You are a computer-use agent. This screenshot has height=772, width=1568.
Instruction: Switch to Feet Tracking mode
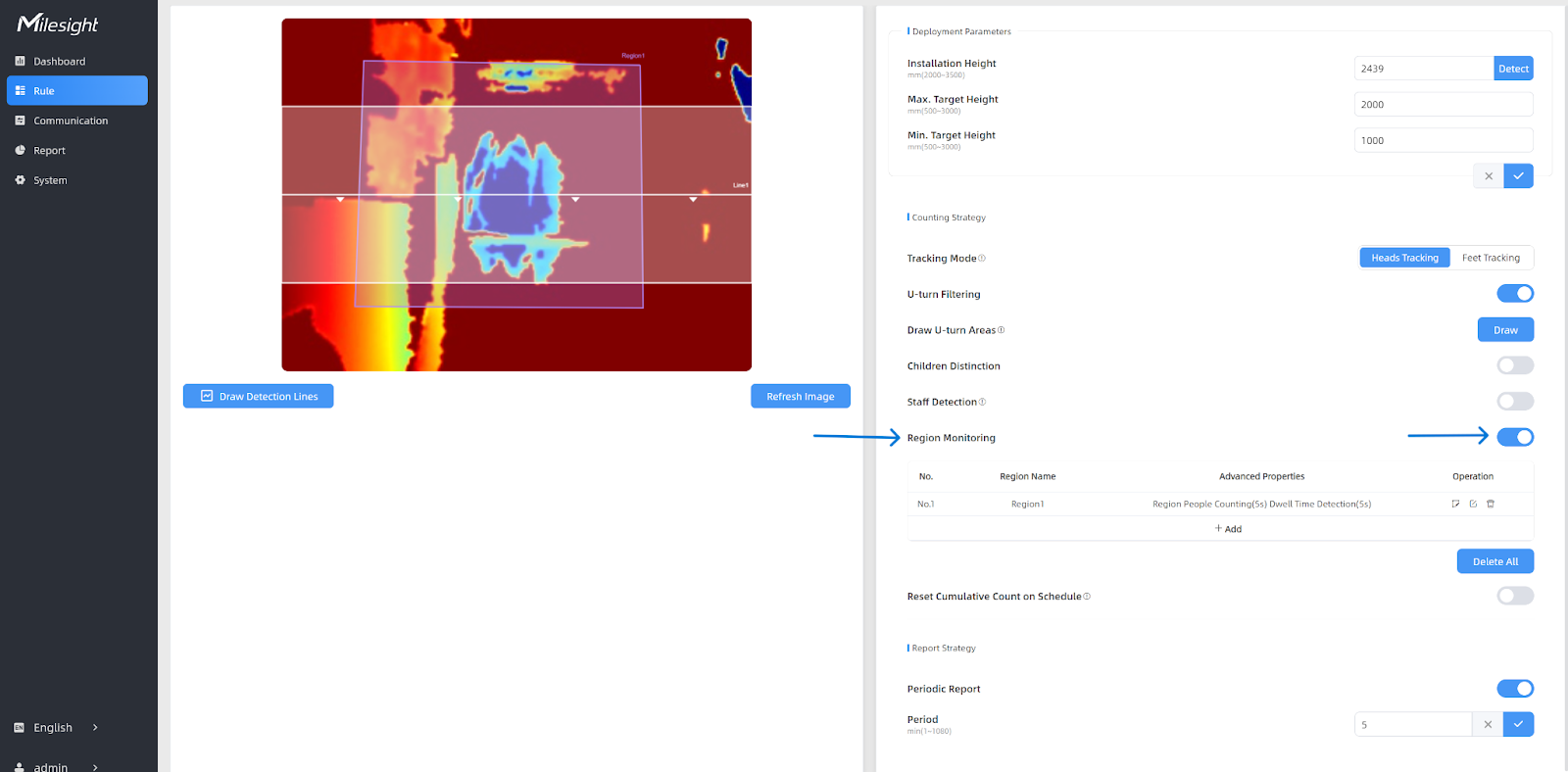[x=1491, y=258]
